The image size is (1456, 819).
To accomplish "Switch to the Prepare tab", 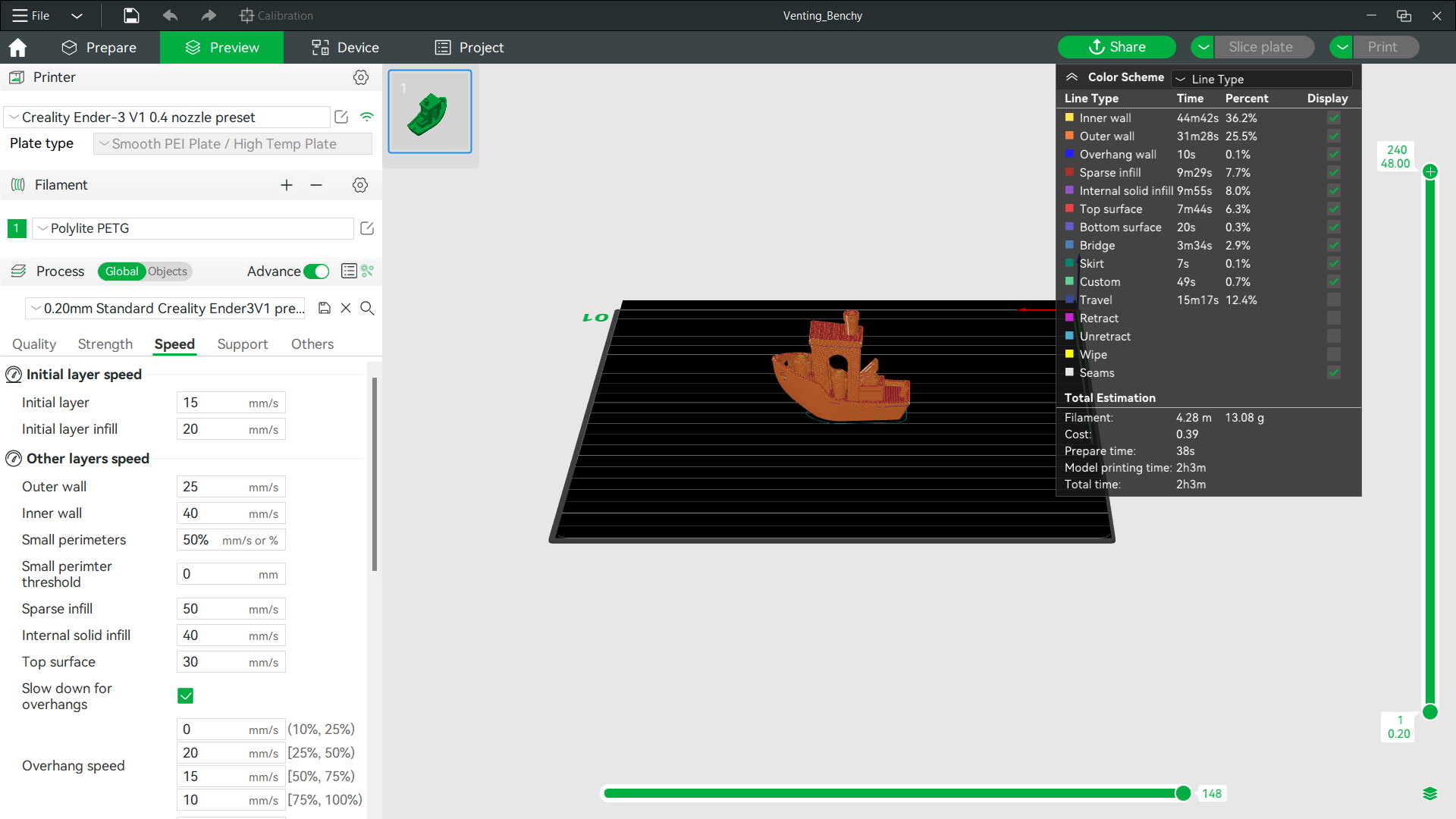I will point(99,48).
